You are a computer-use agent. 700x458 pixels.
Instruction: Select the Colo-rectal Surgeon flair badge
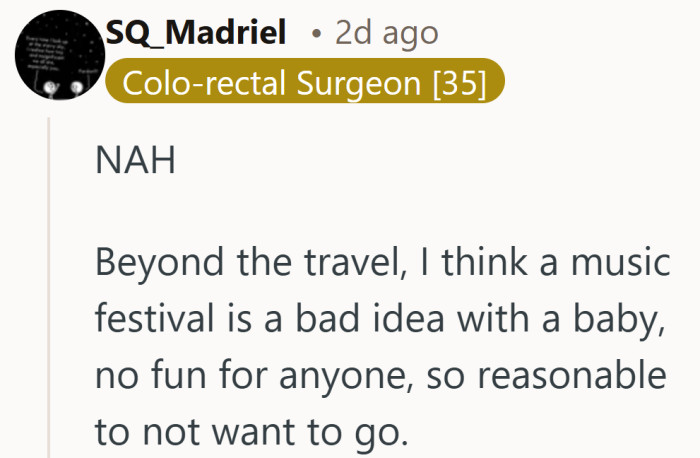tap(304, 84)
